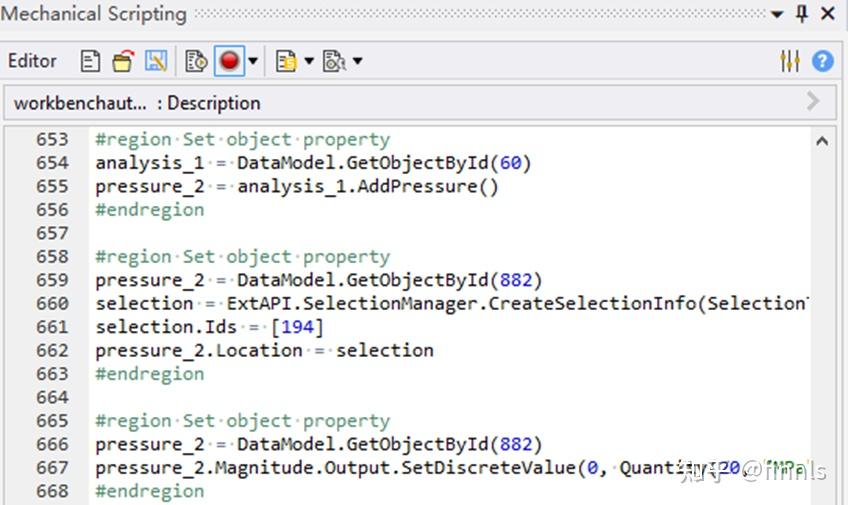The image size is (848, 505).
Task: Expand the description bar right chevron
Action: coord(813,102)
